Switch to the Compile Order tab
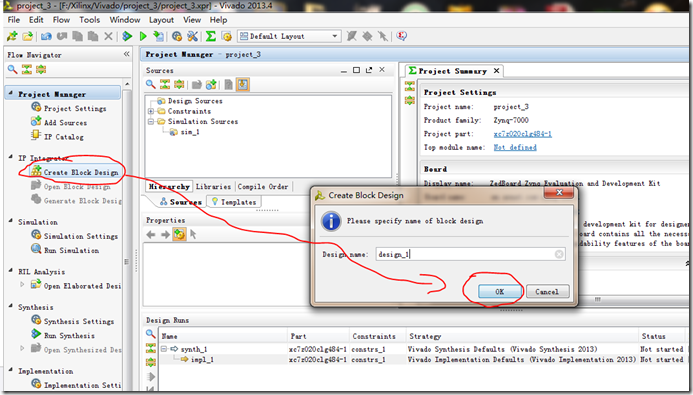693x395 pixels. (263, 187)
